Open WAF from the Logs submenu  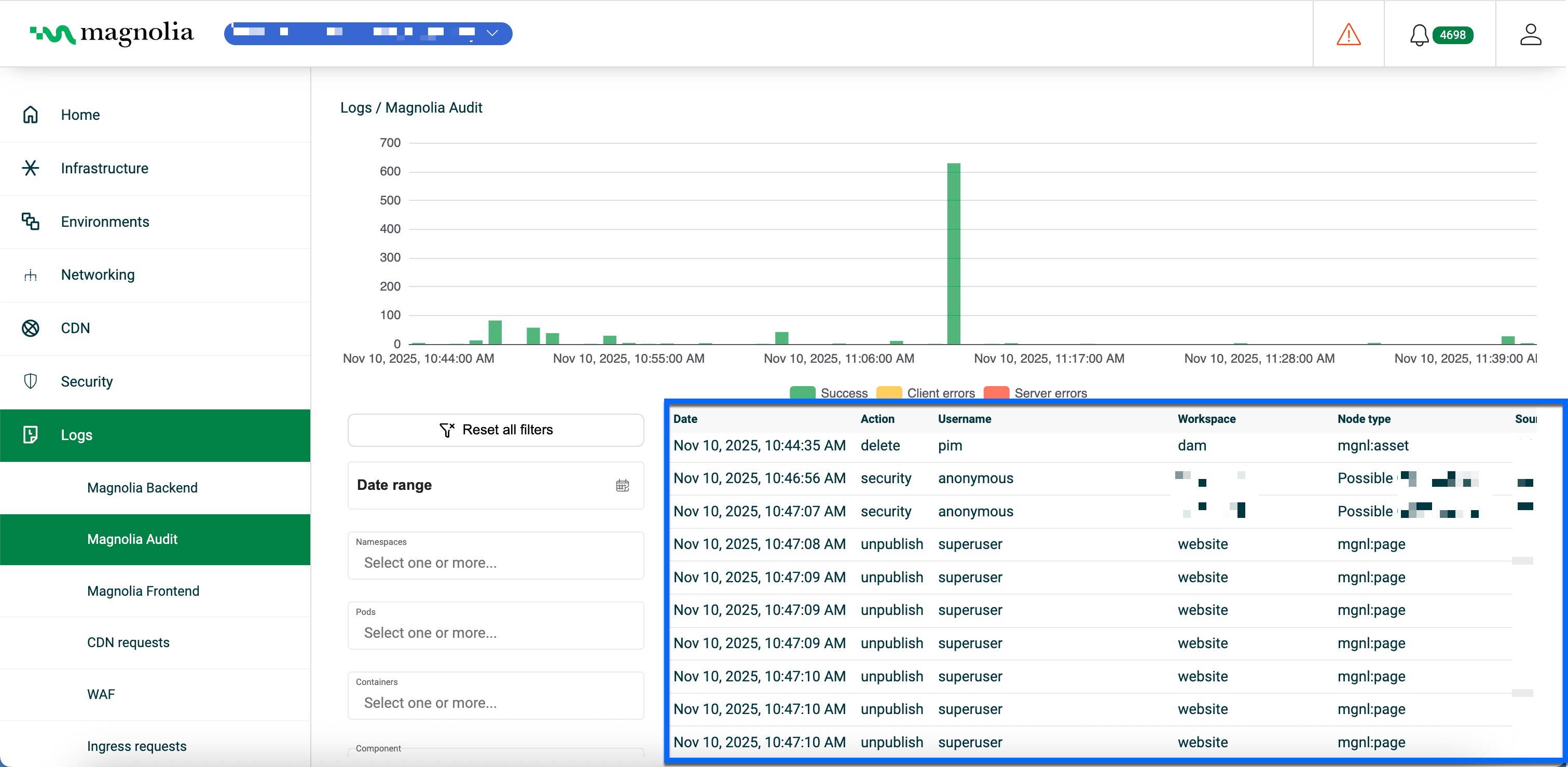click(100, 693)
